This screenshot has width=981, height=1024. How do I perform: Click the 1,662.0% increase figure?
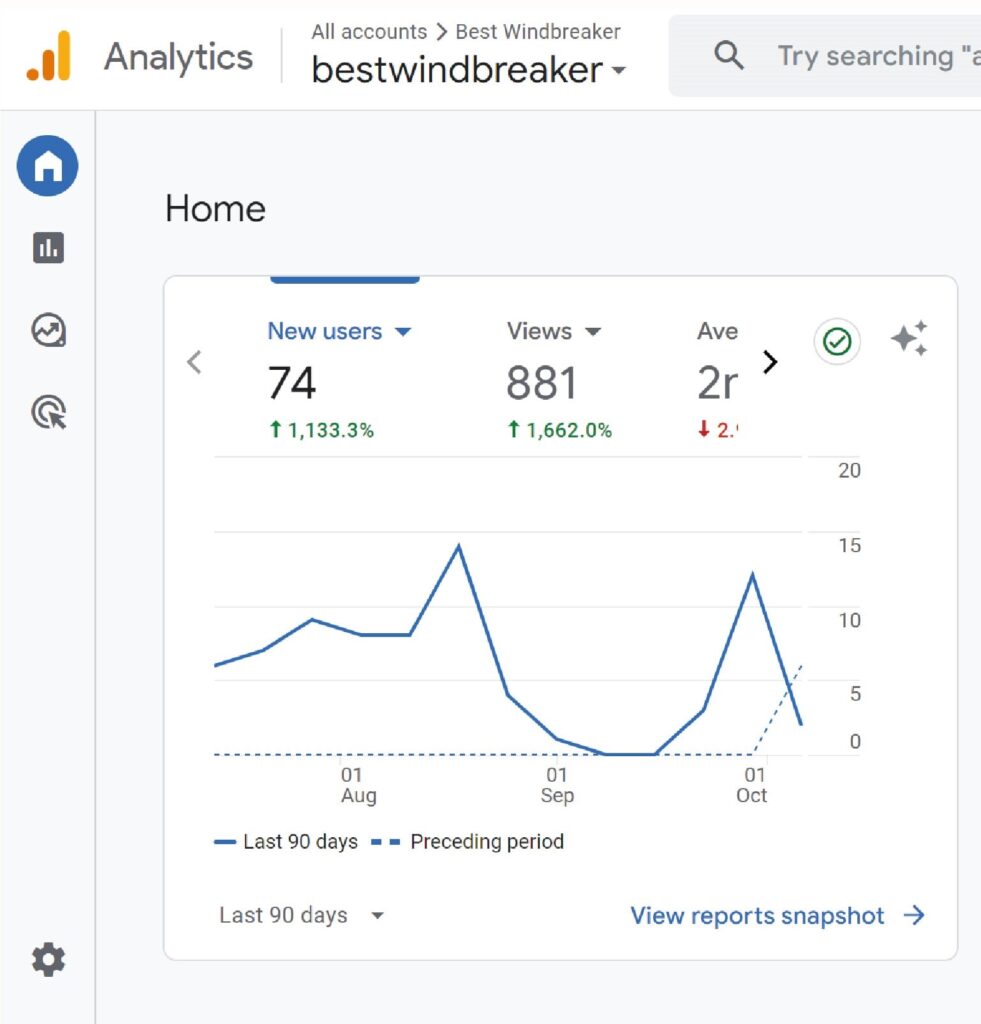(560, 430)
